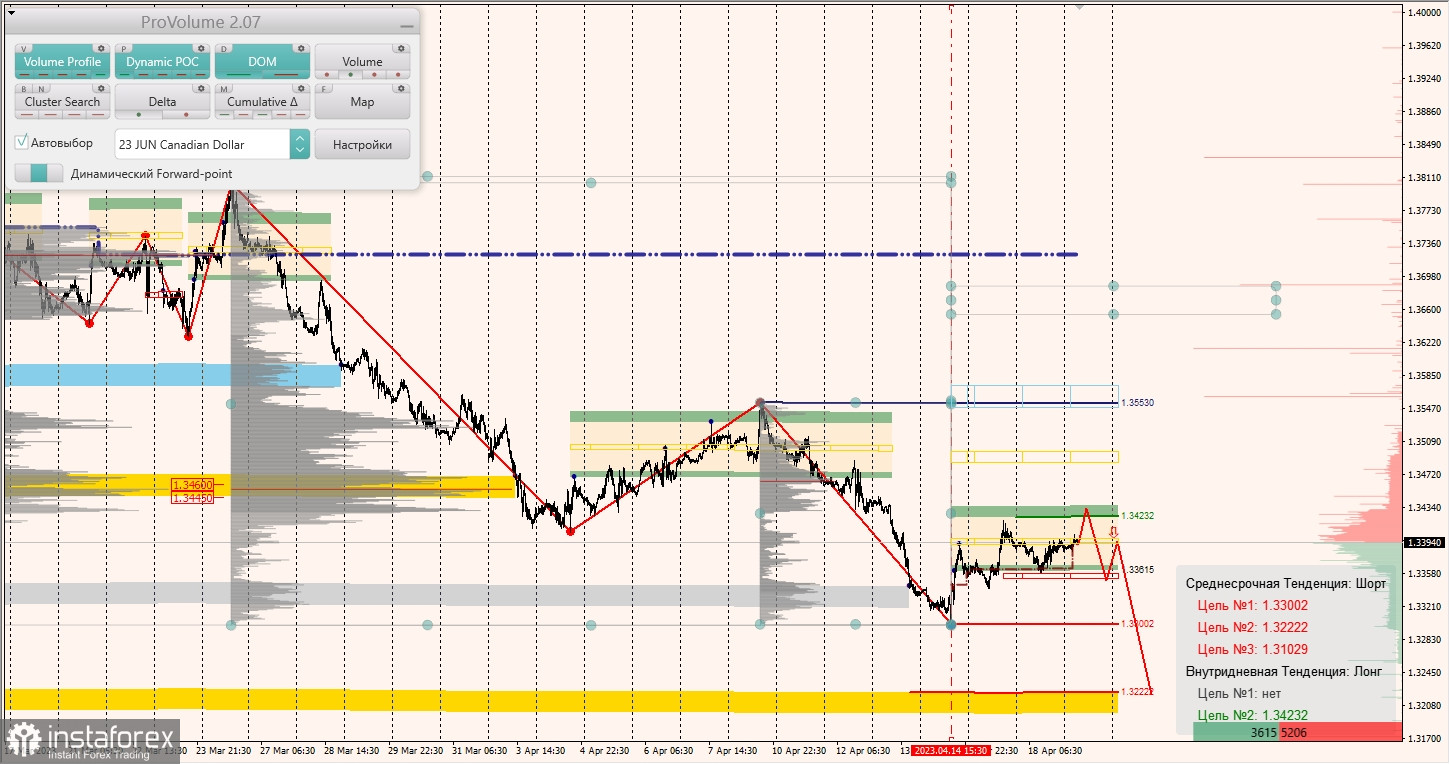
Task: Click Среднесрочная Тенденция: Шорт heading
Action: click(1286, 583)
